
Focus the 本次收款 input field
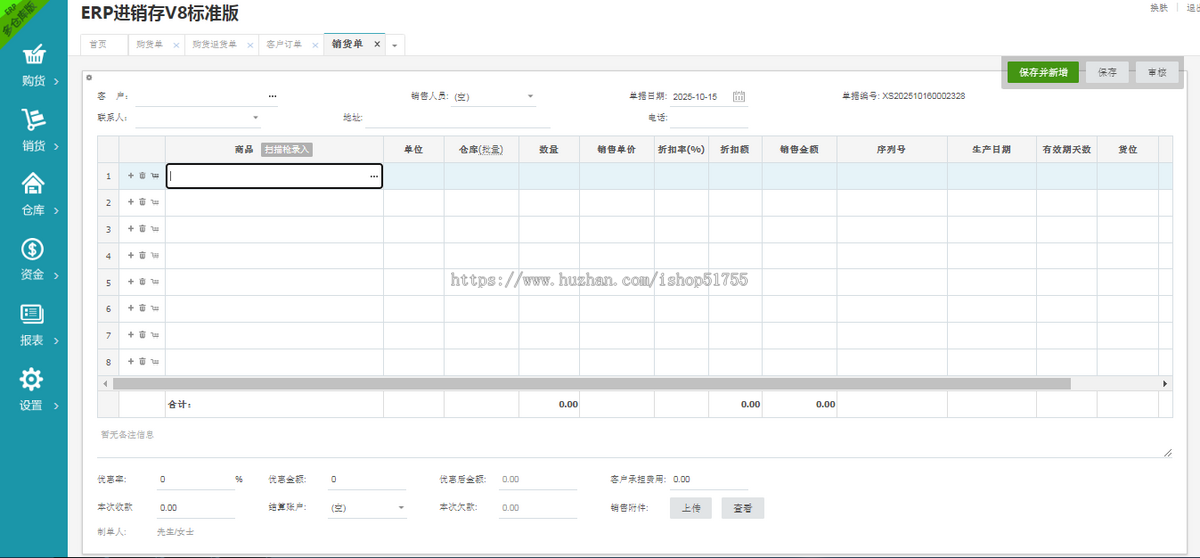click(x=195, y=508)
